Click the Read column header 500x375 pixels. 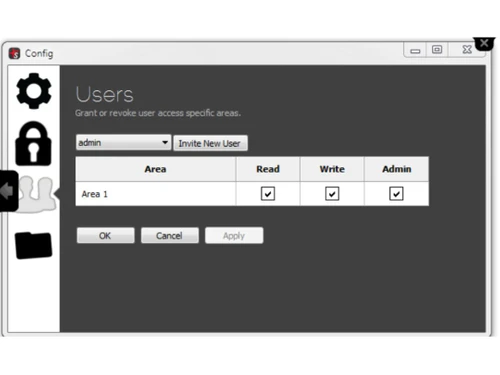point(268,169)
